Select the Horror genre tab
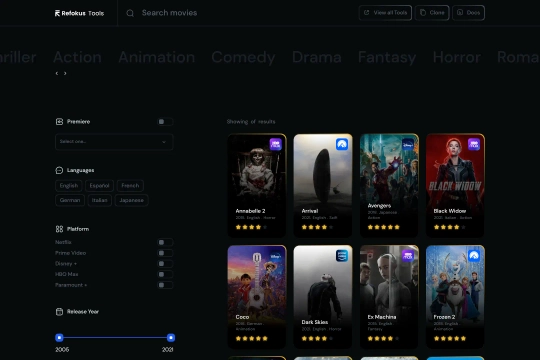Viewport: 540px width, 360px height. [457, 57]
